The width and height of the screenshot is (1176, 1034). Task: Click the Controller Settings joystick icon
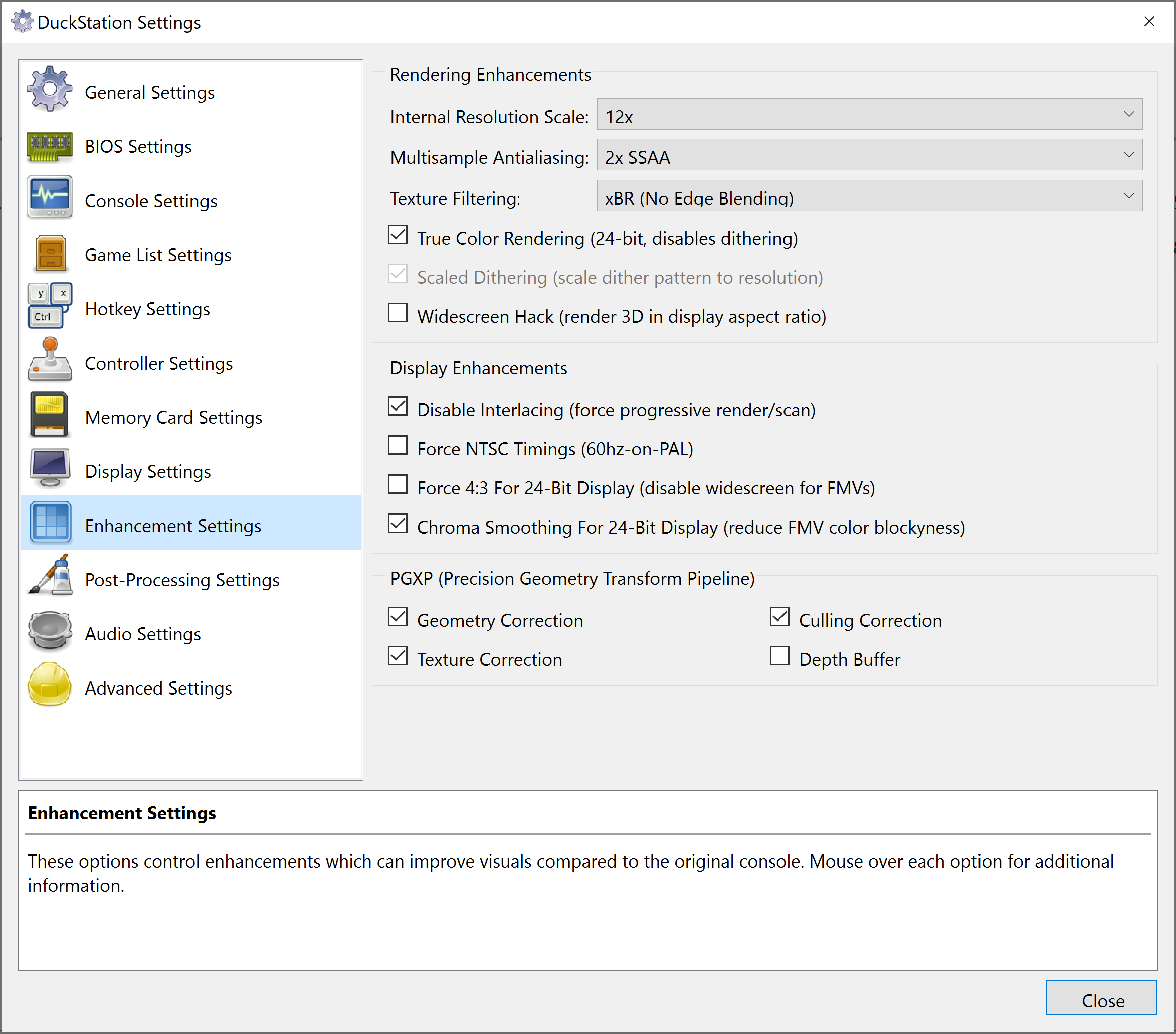tap(50, 360)
